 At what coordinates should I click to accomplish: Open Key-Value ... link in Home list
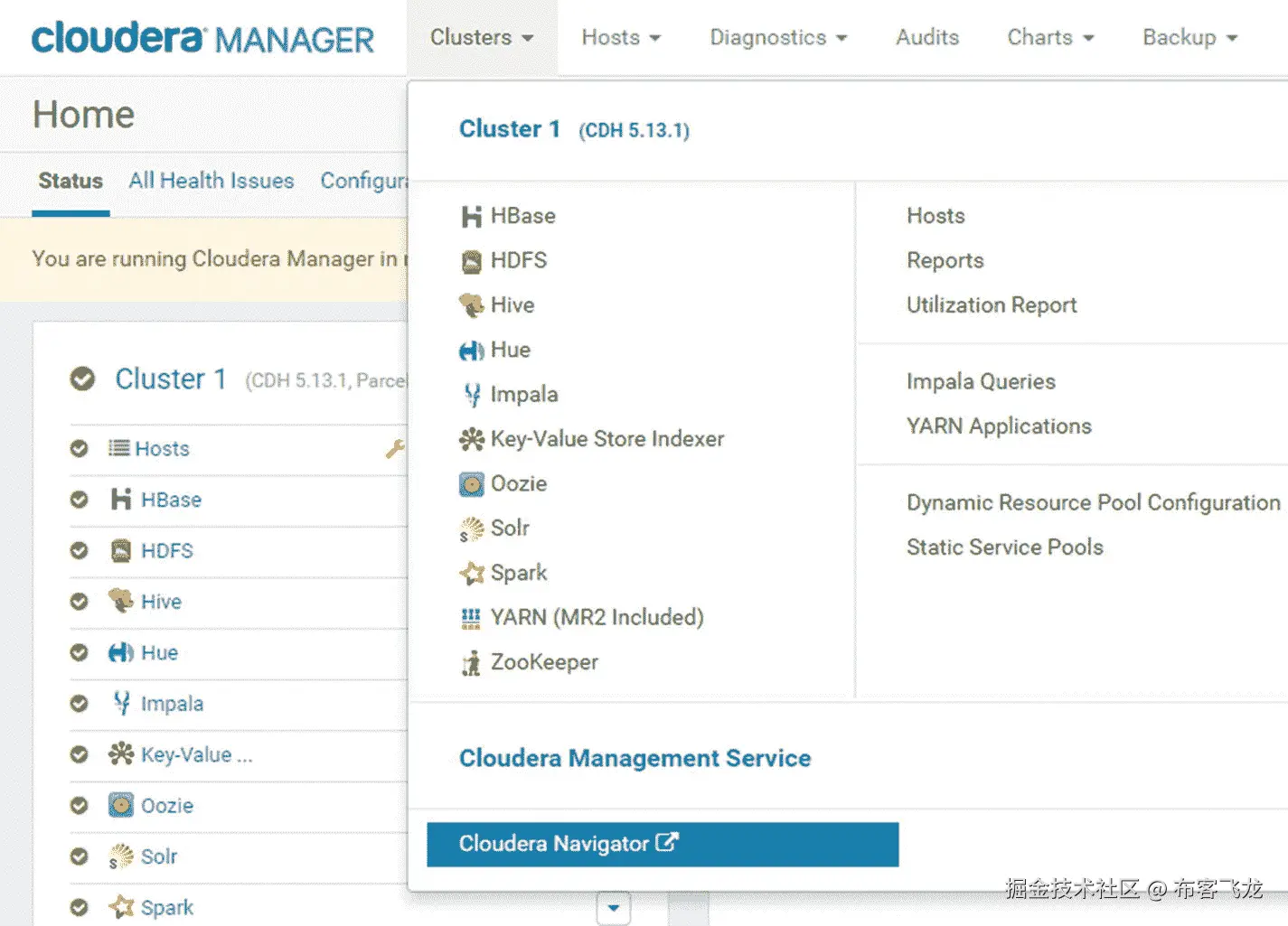pos(196,754)
